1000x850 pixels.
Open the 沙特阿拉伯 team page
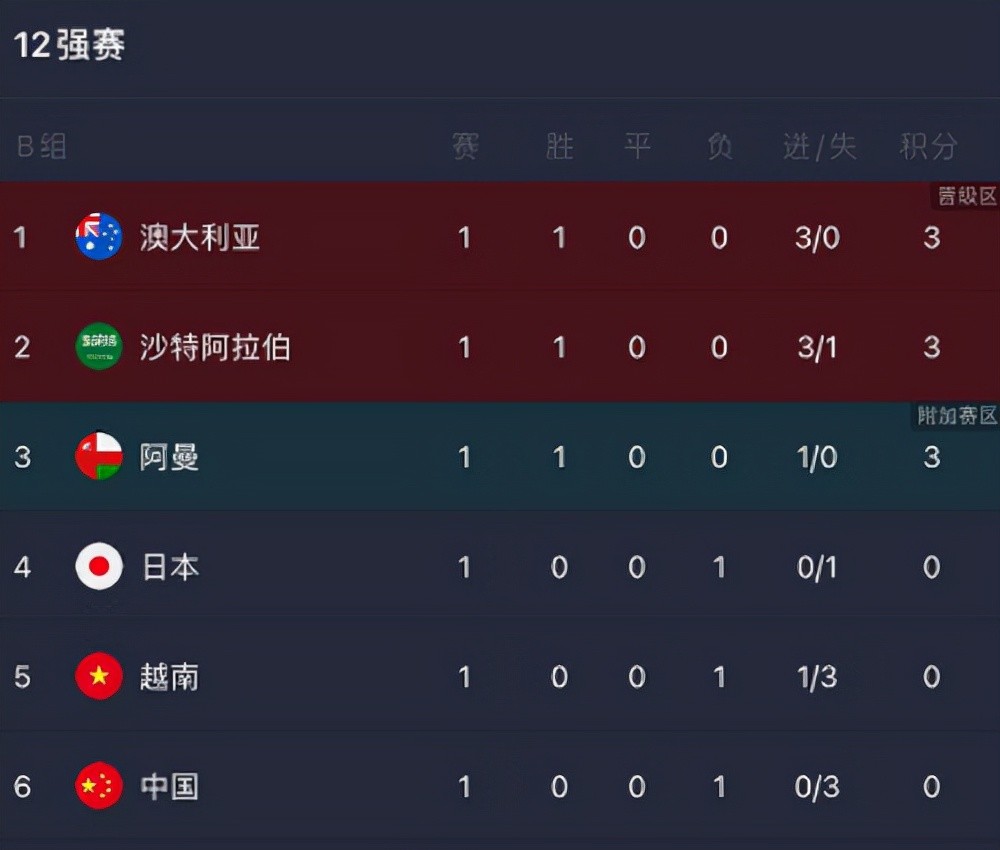[215, 347]
